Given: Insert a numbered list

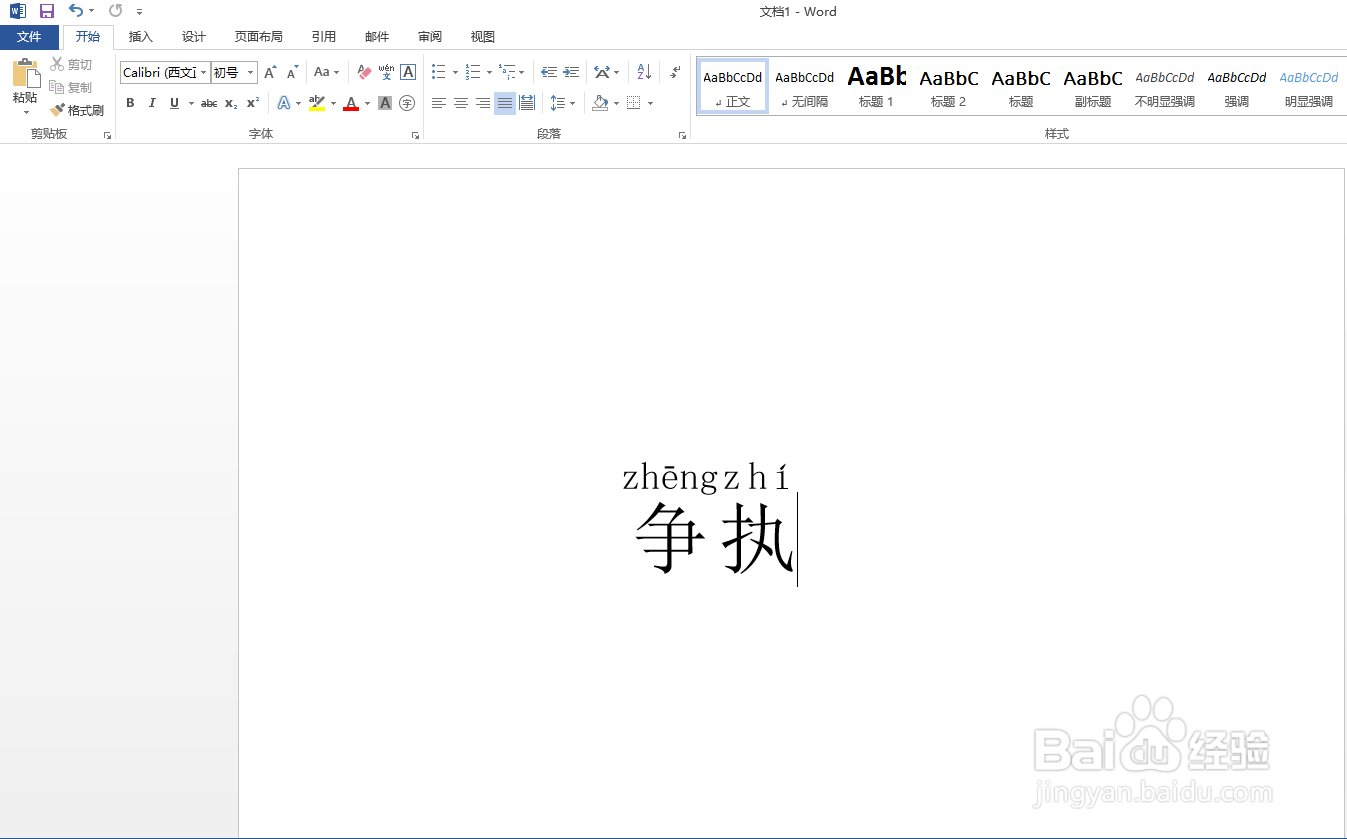Looking at the screenshot, I should coord(474,72).
